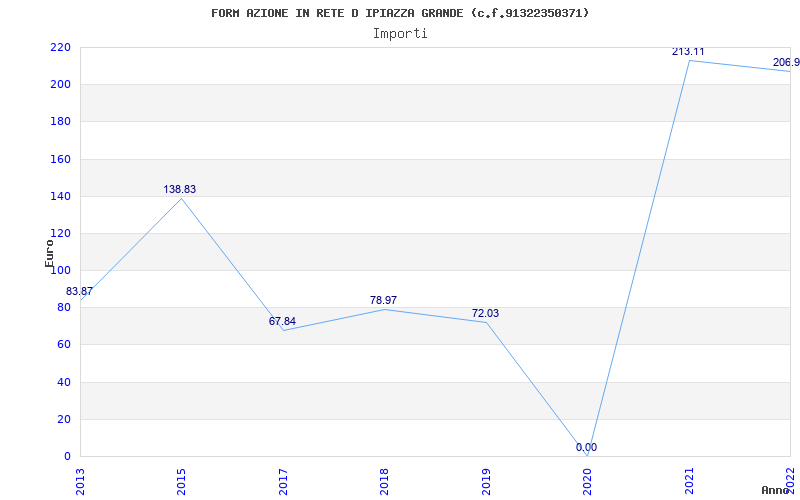Select the 20 y-axis tick label

click(x=64, y=419)
